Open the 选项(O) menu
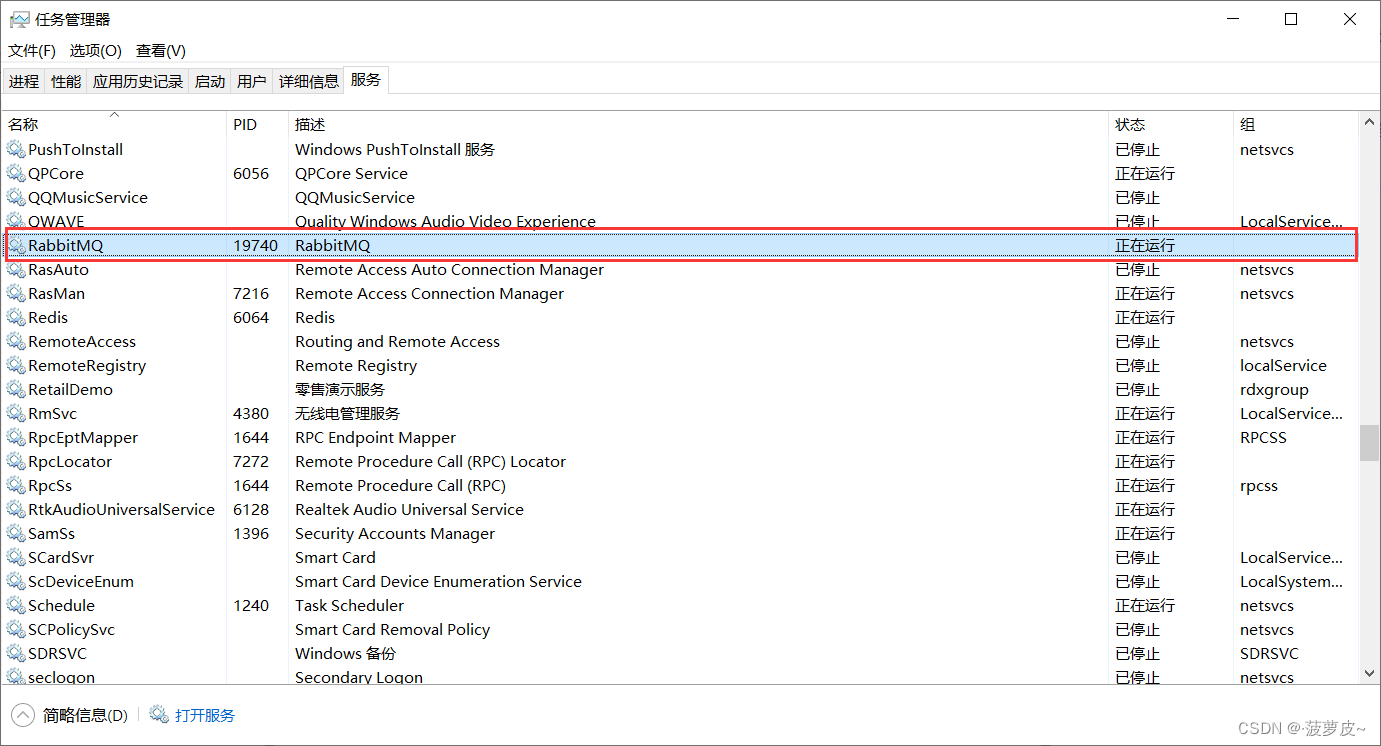The height and width of the screenshot is (746, 1381). pyautogui.click(x=95, y=50)
